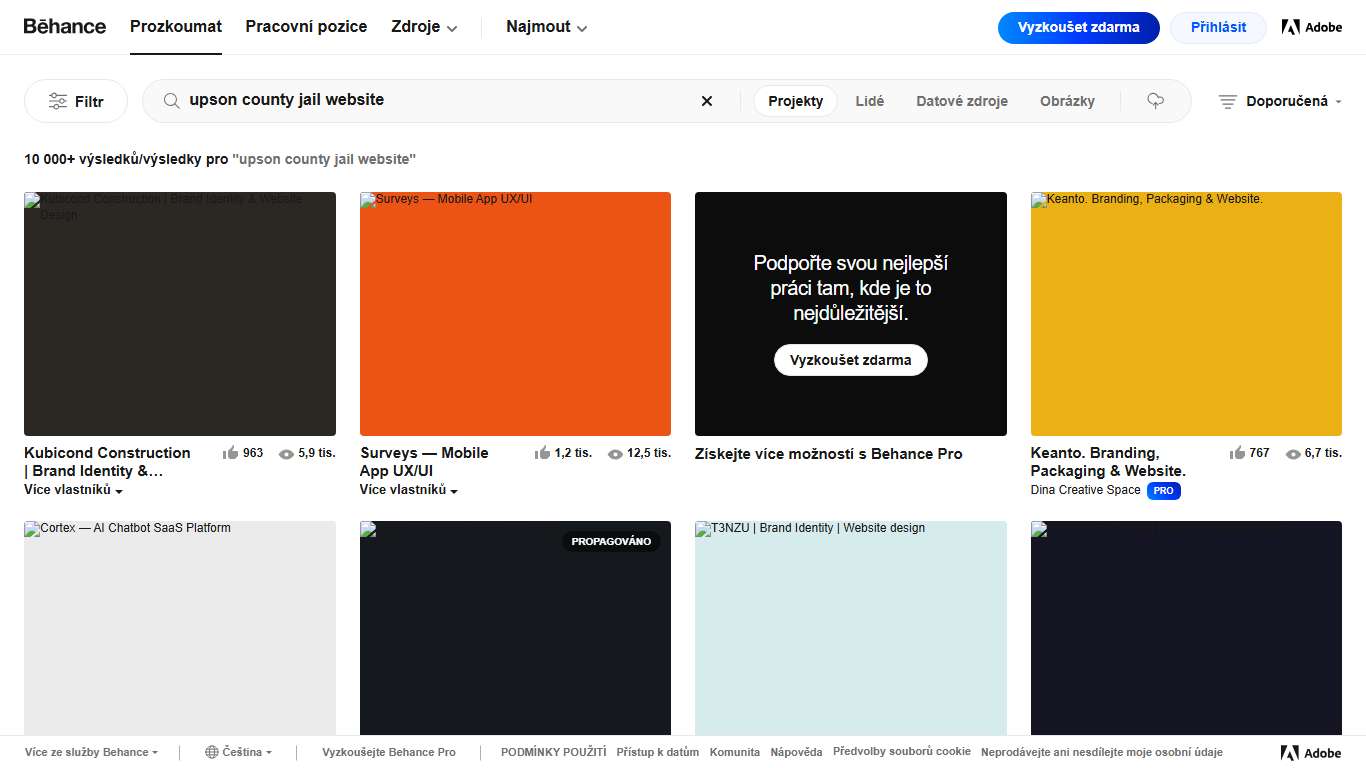Viewport: 1366px width, 768px height.
Task: Expand Více vlastníků under Kubicond Construction
Action: (x=71, y=491)
